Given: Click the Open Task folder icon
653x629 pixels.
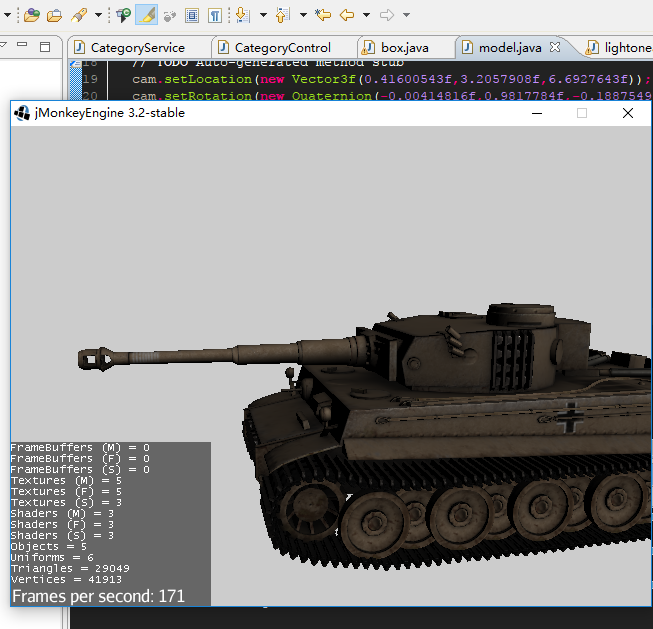Looking at the screenshot, I should point(54,15).
